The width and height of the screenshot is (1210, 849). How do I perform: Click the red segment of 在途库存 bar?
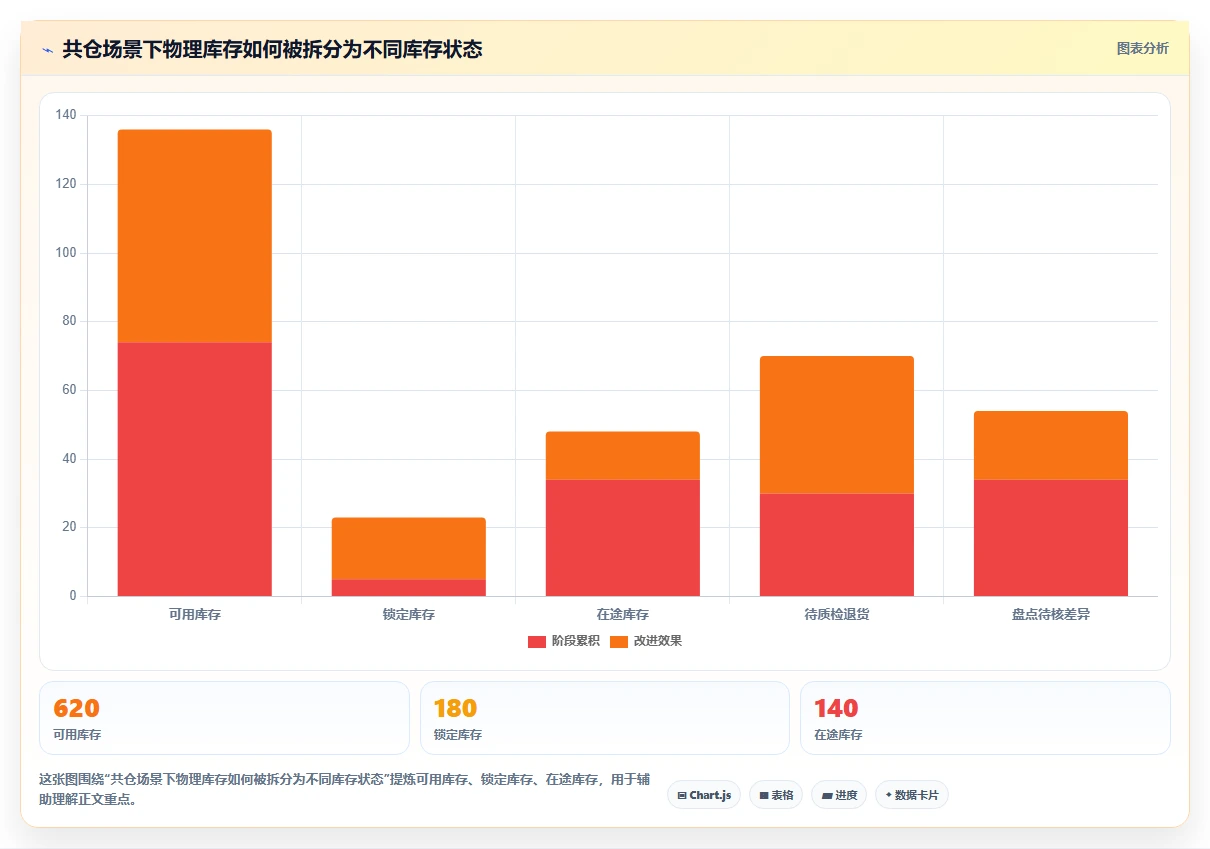tap(623, 538)
